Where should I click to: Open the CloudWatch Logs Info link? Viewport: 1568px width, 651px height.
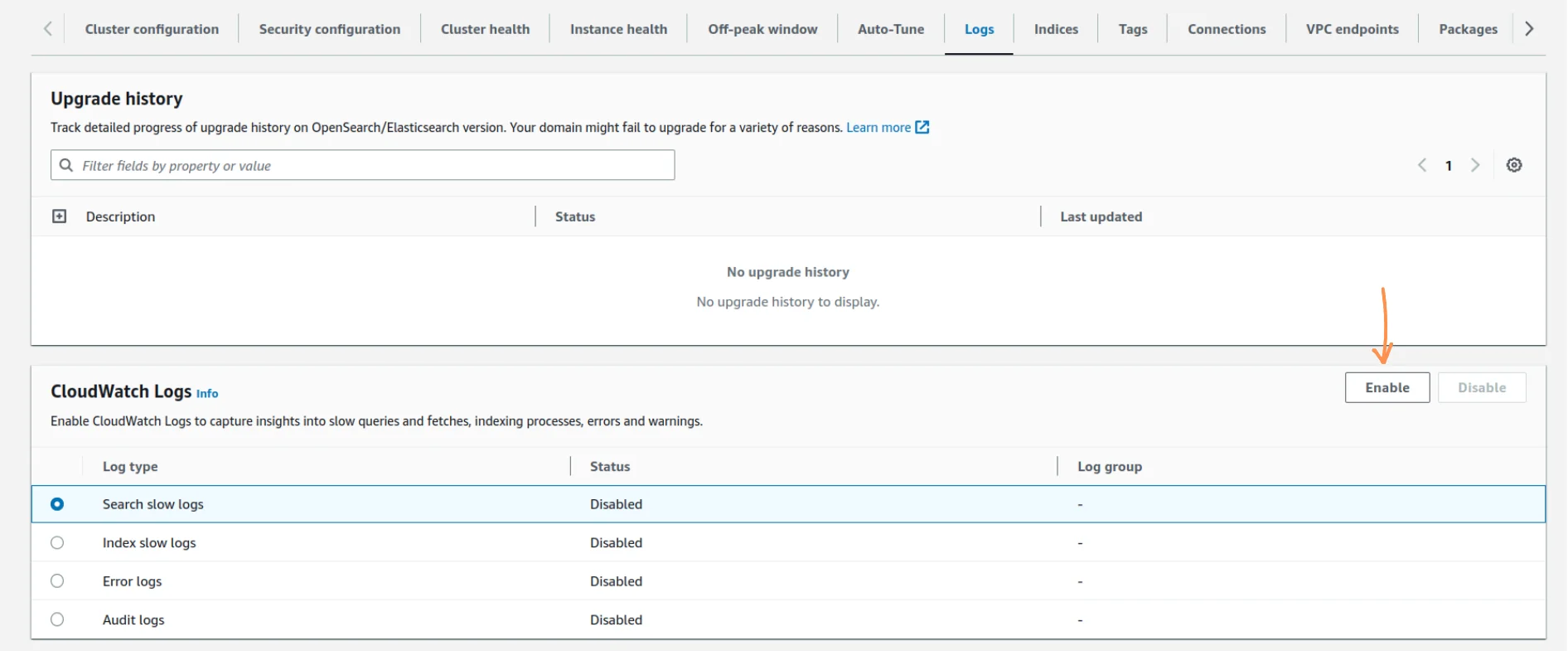tap(207, 394)
